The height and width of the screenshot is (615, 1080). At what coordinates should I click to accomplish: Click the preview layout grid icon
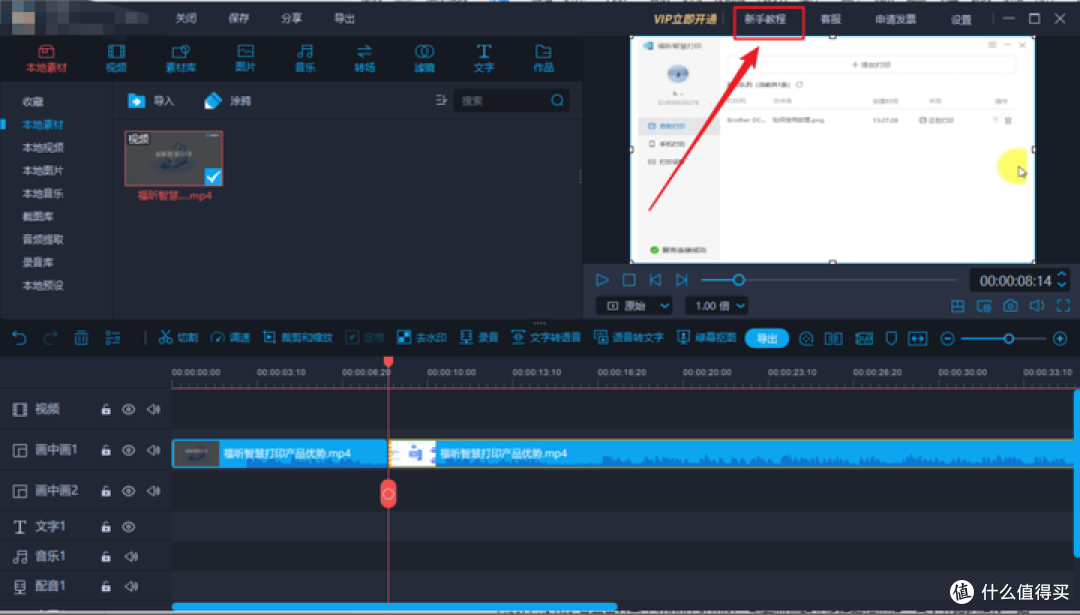[x=957, y=306]
